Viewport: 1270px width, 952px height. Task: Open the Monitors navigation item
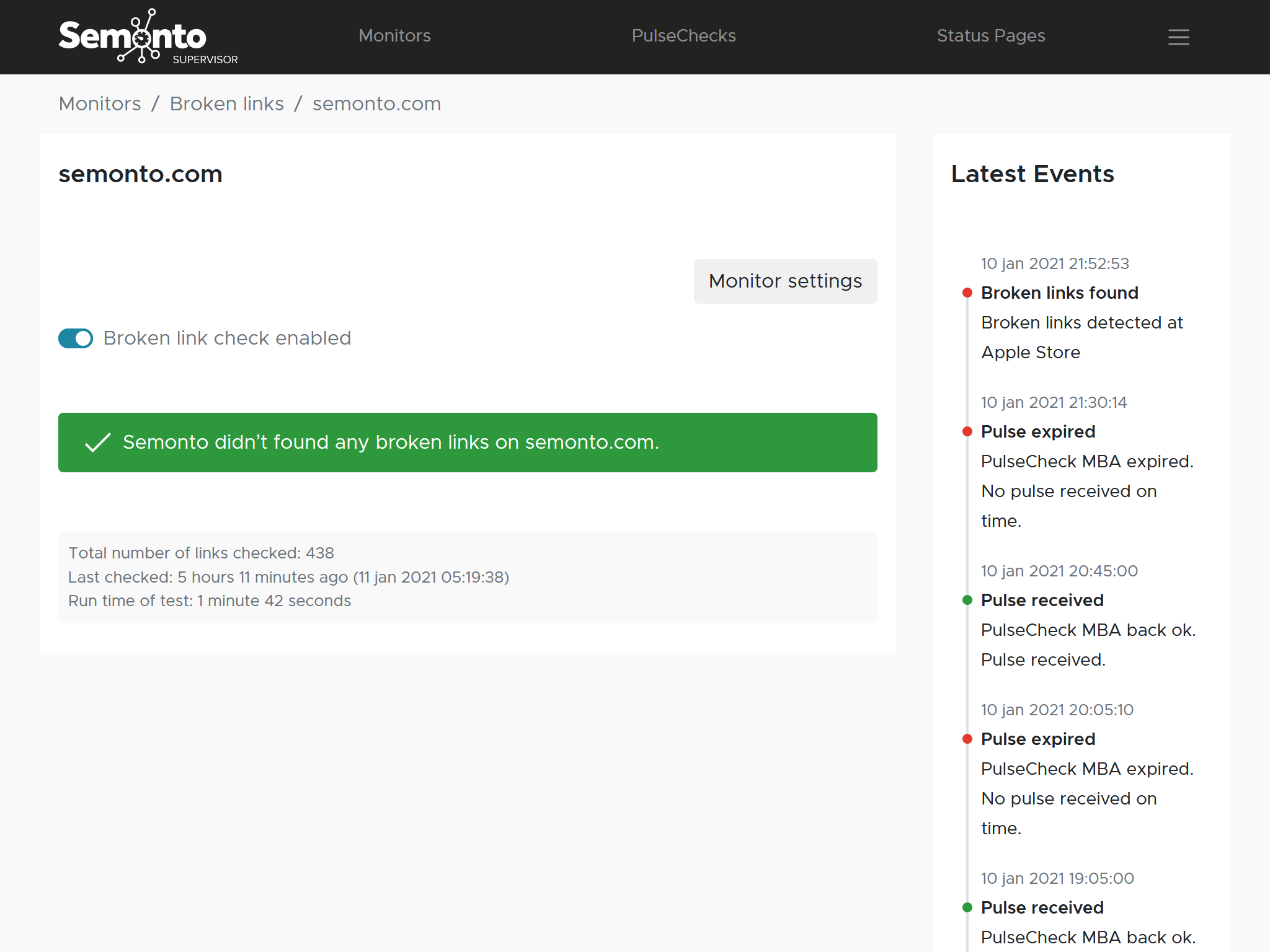click(394, 36)
